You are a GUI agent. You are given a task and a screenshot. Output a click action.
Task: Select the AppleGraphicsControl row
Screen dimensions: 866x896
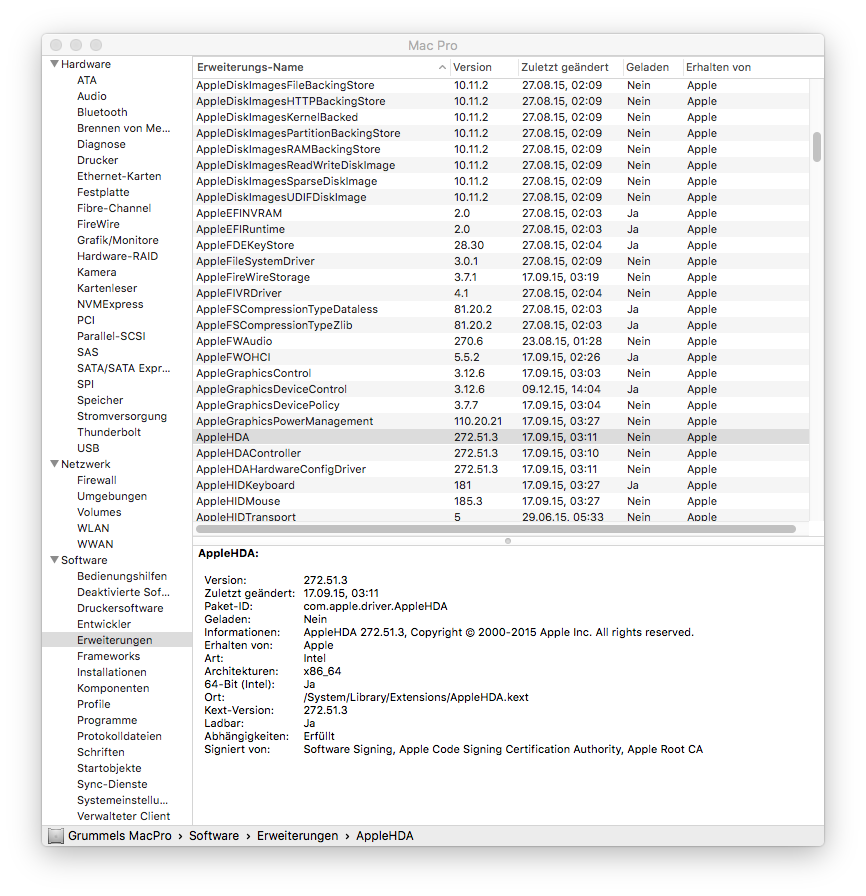[501, 373]
